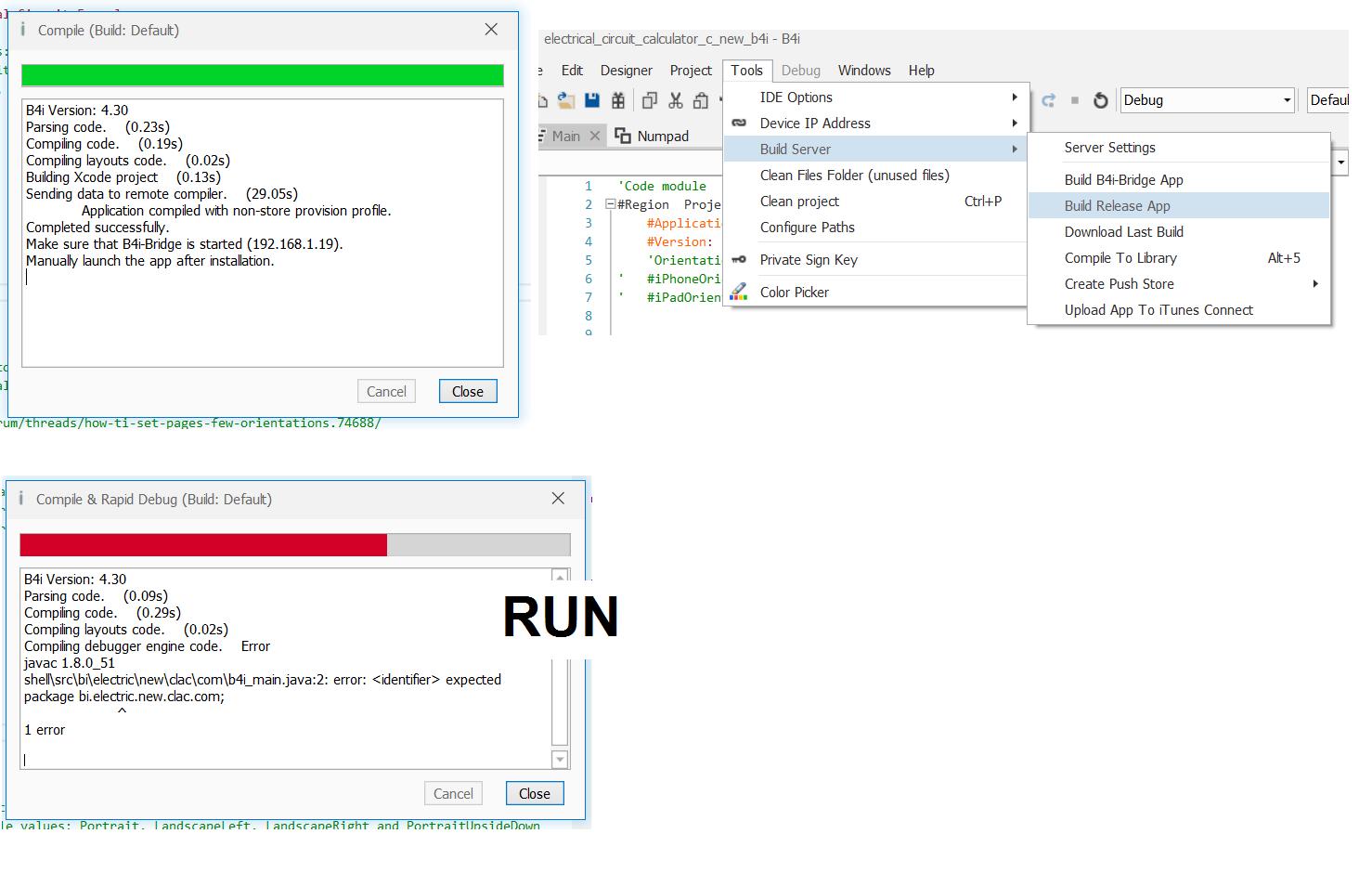Click the Rapid Debug log scrollbar thumb
The height and width of the screenshot is (886, 1372).
(x=560, y=703)
